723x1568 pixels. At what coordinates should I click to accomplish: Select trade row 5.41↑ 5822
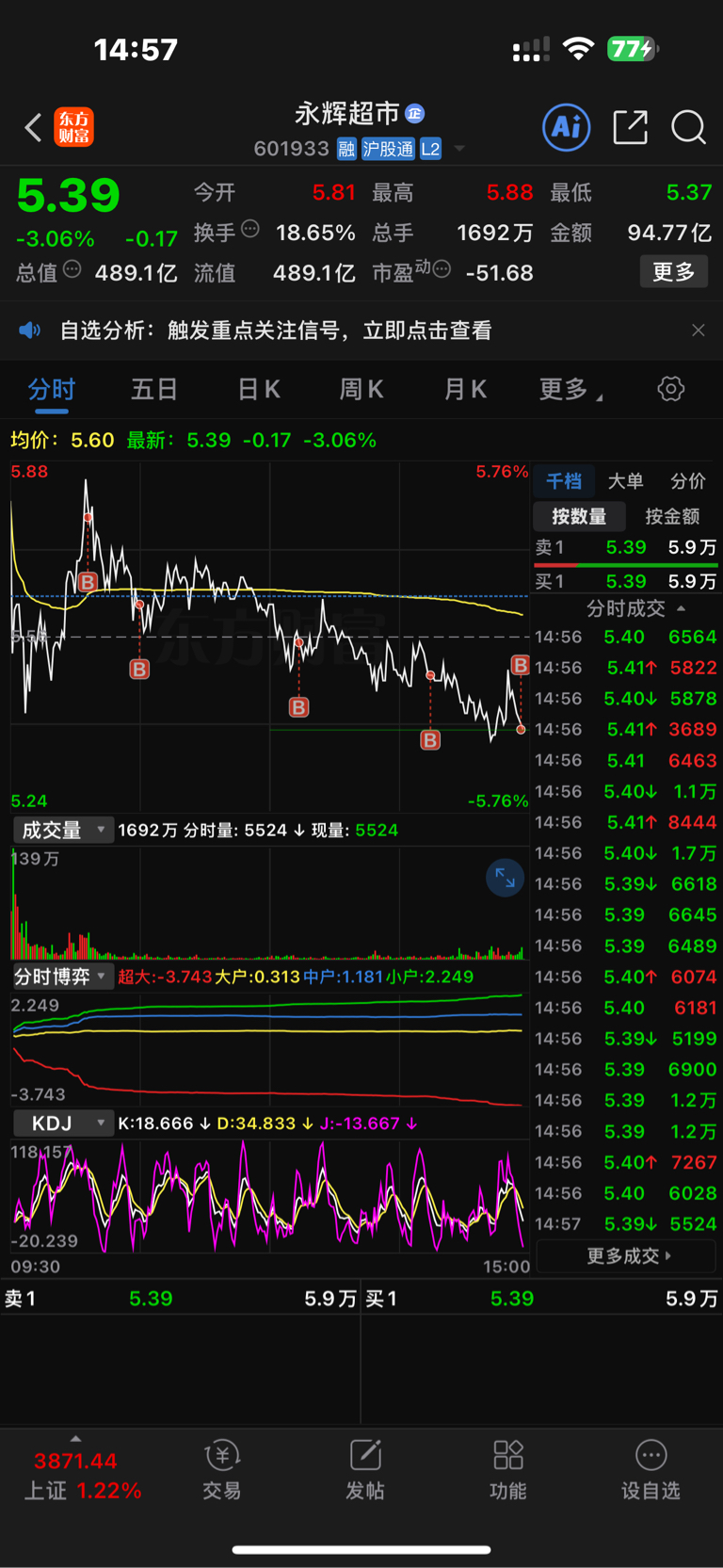click(625, 668)
